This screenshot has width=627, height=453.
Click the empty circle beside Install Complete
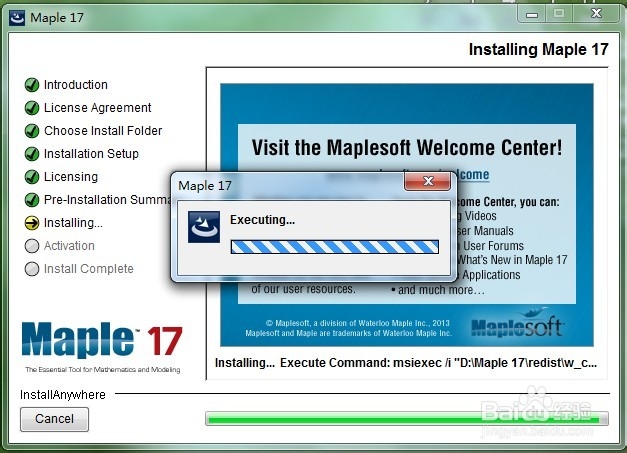[x=32, y=269]
